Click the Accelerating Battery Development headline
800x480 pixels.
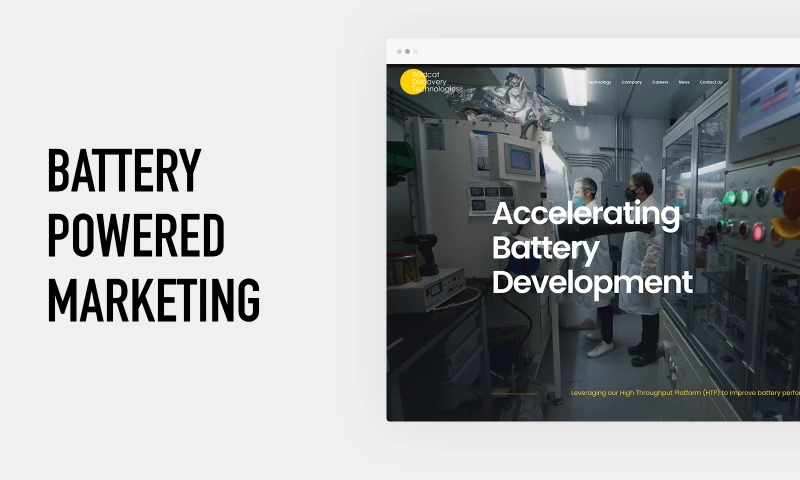click(592, 247)
